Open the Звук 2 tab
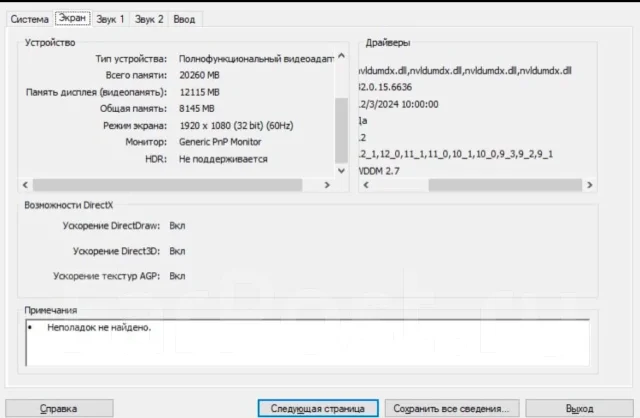This screenshot has width=640, height=418. click(x=149, y=19)
